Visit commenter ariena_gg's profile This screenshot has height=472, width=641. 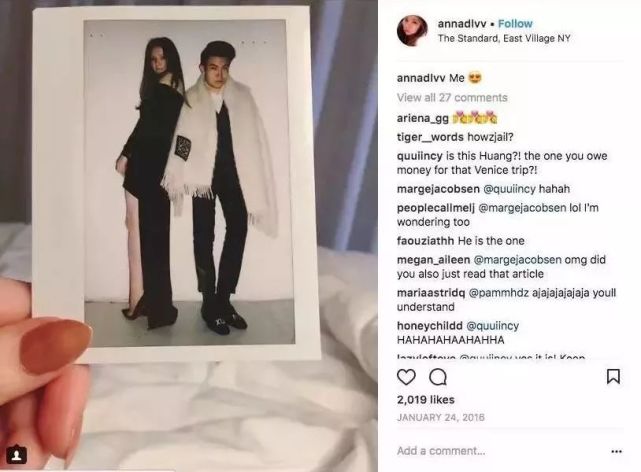[x=423, y=118]
